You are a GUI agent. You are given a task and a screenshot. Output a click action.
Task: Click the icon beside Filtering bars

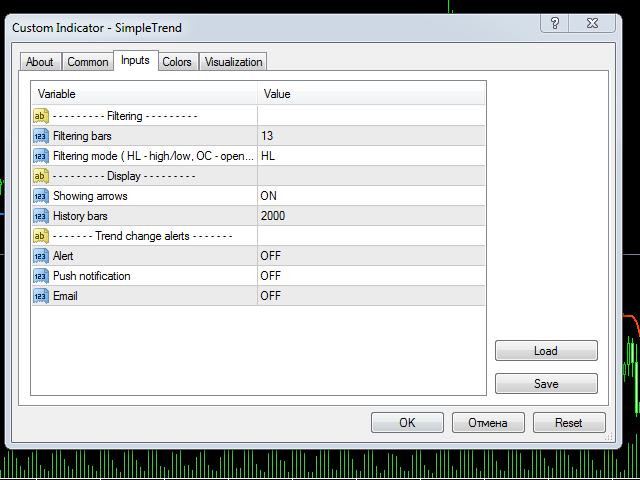41,136
